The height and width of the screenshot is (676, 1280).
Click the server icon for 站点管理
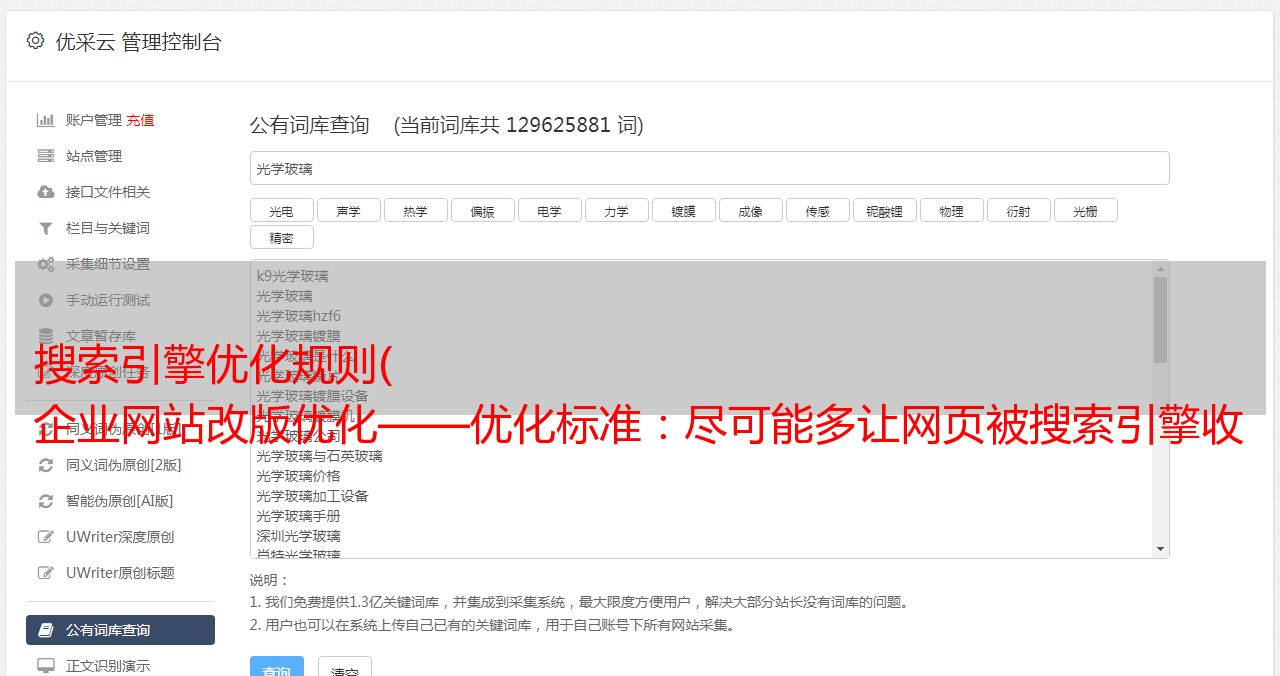click(45, 156)
